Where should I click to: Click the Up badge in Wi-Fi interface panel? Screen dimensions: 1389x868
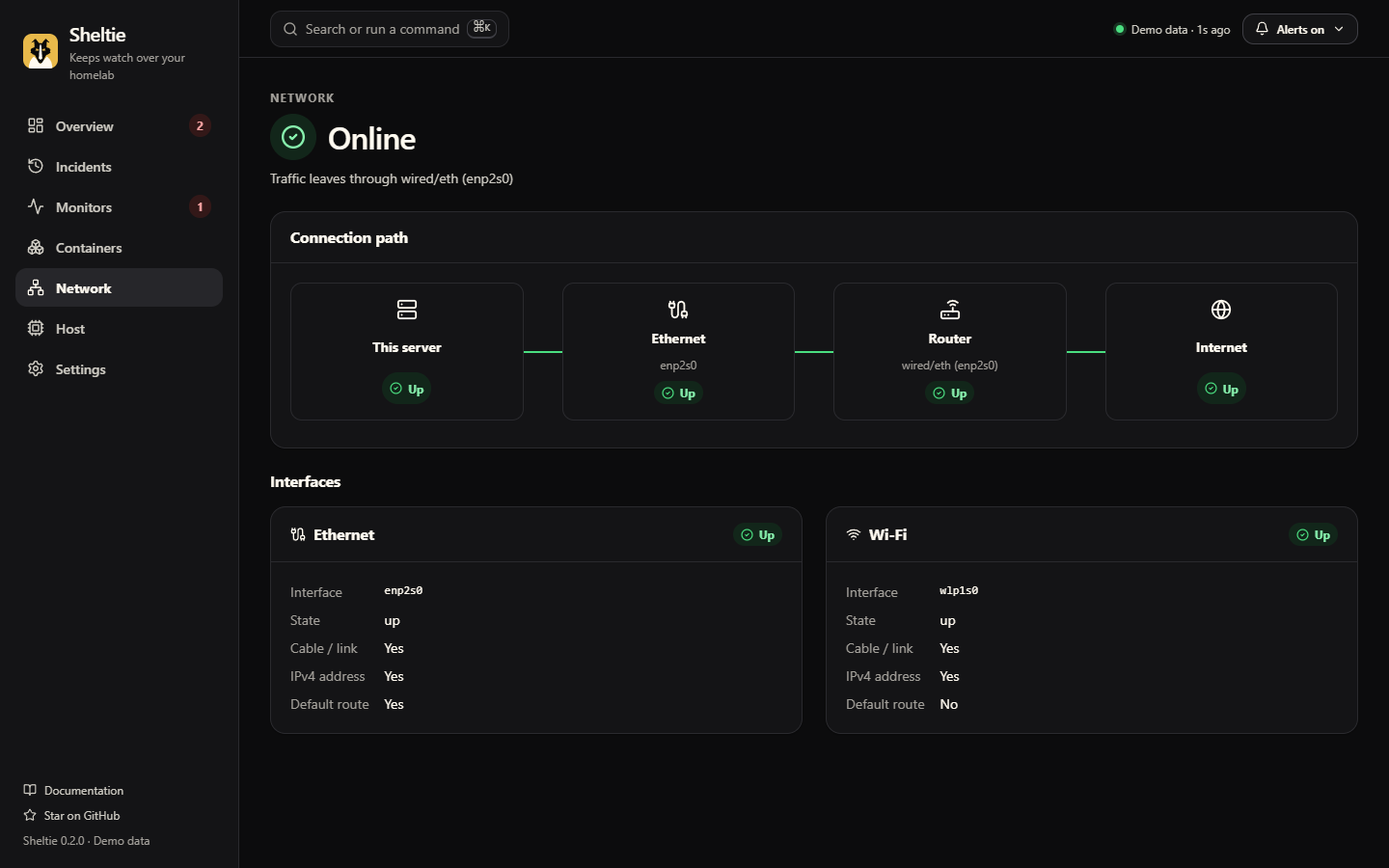(x=1313, y=534)
